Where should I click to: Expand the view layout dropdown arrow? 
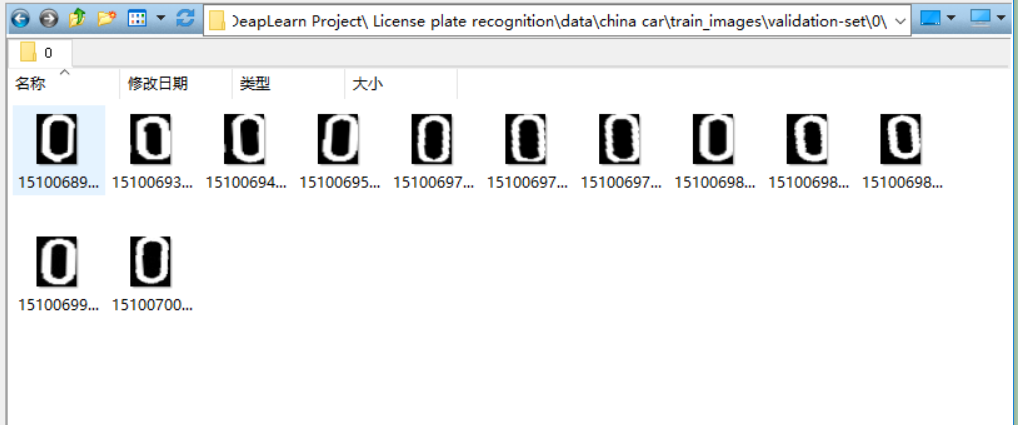tap(160, 19)
